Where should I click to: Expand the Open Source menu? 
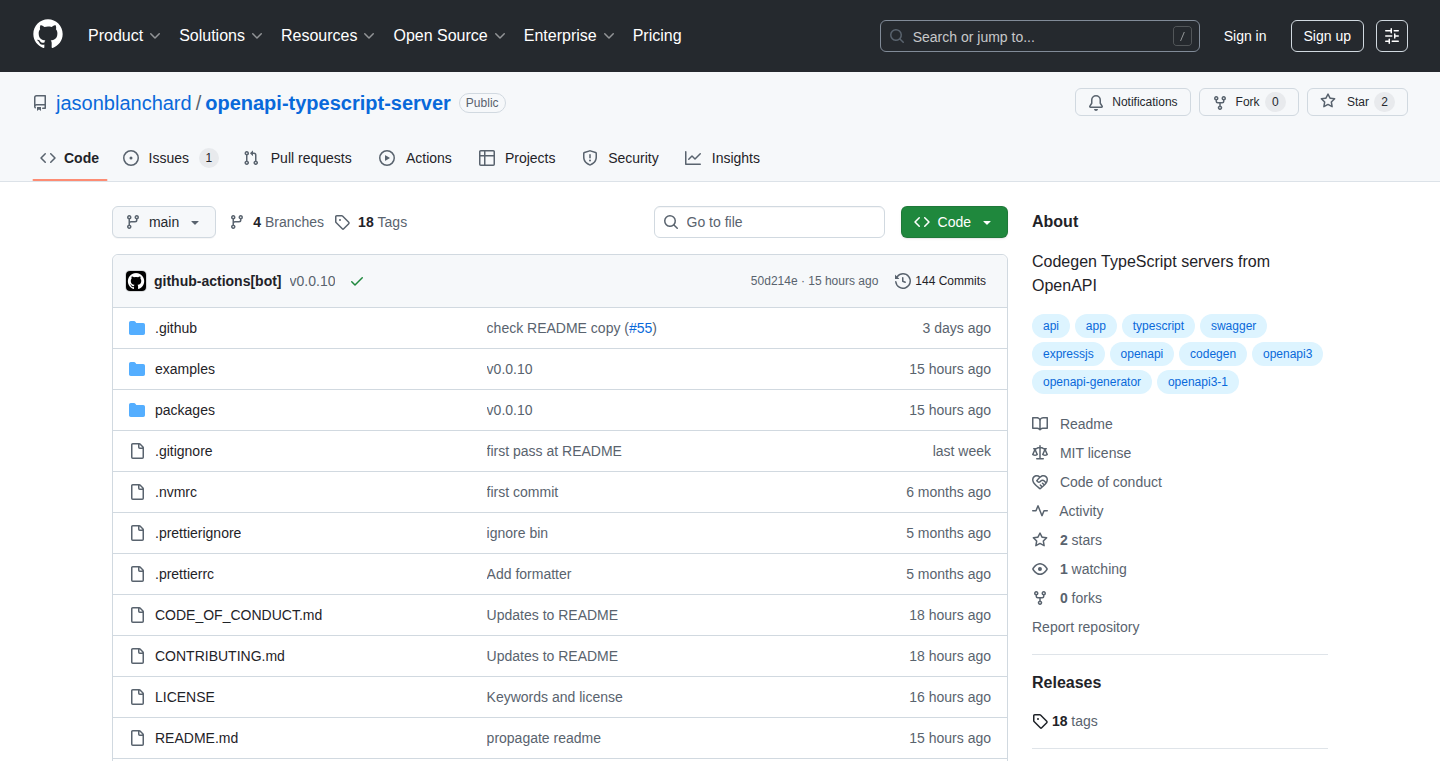tap(449, 35)
